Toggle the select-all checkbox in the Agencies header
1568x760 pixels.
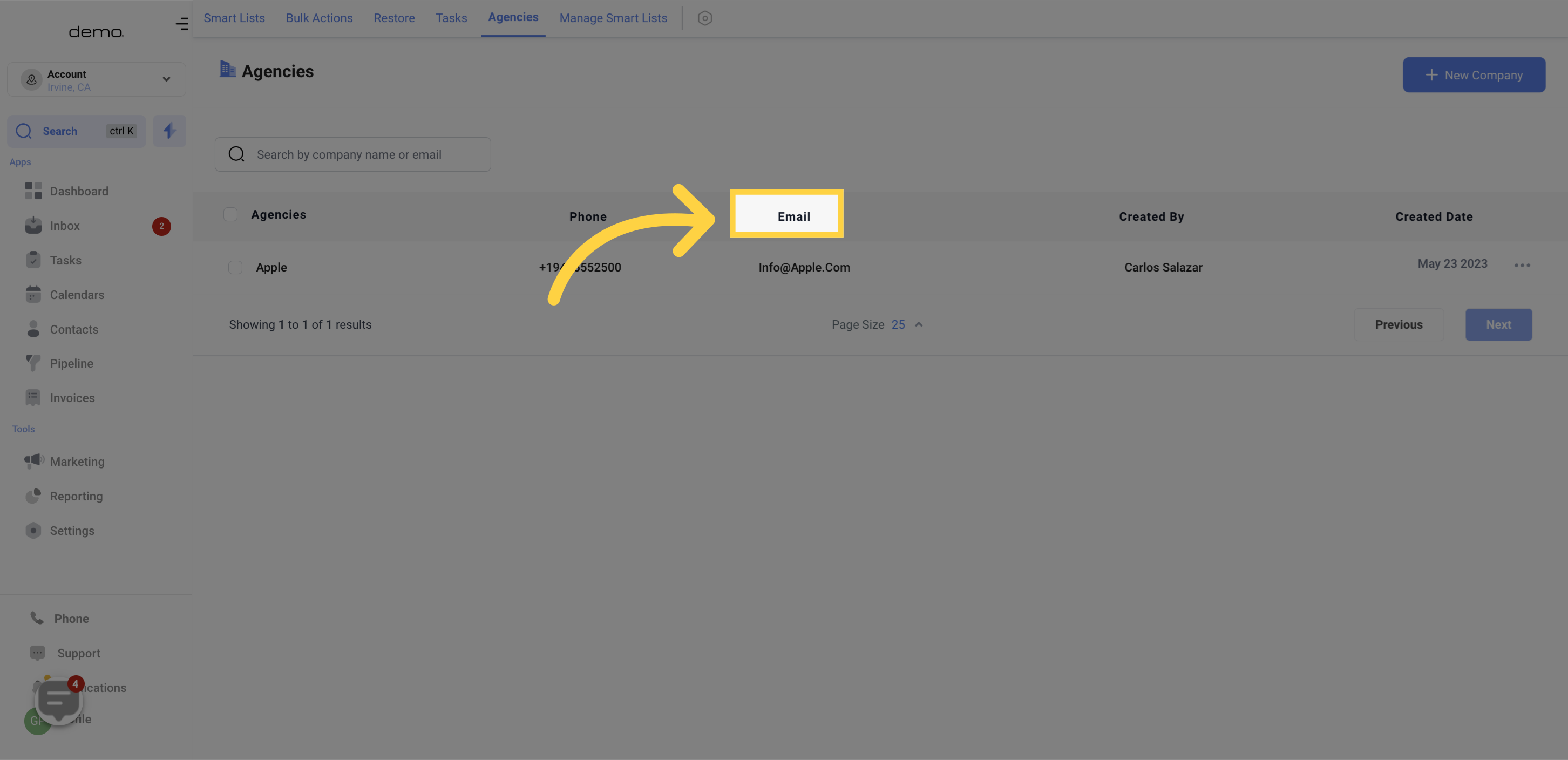[x=230, y=214]
